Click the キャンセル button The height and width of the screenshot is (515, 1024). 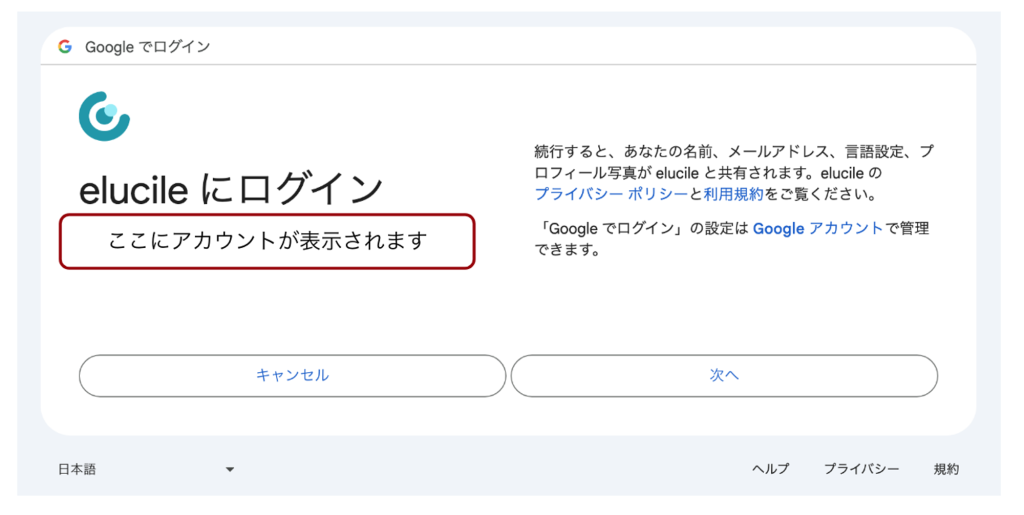[292, 376]
